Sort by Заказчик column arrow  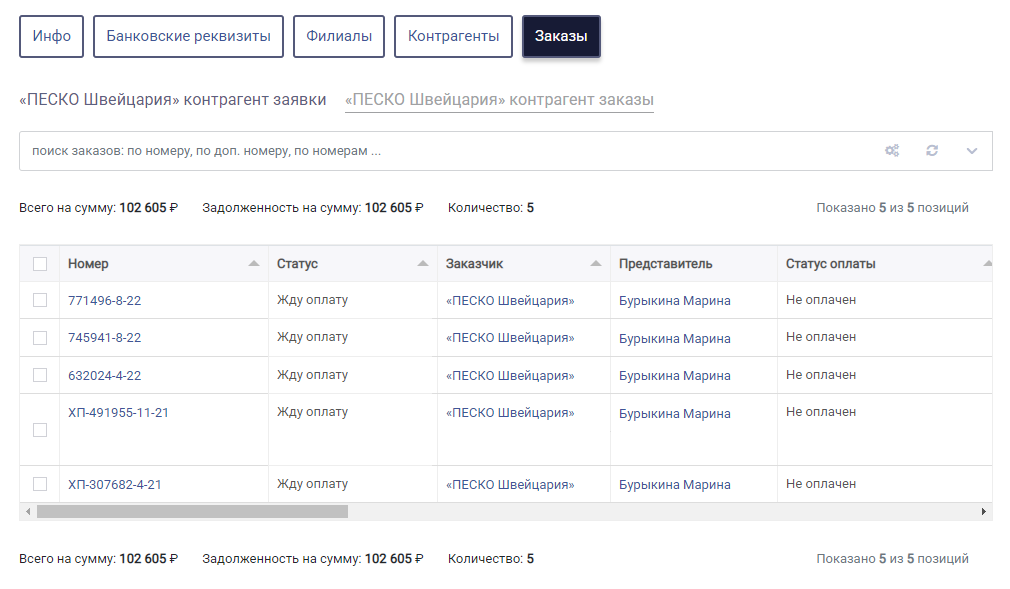click(596, 264)
